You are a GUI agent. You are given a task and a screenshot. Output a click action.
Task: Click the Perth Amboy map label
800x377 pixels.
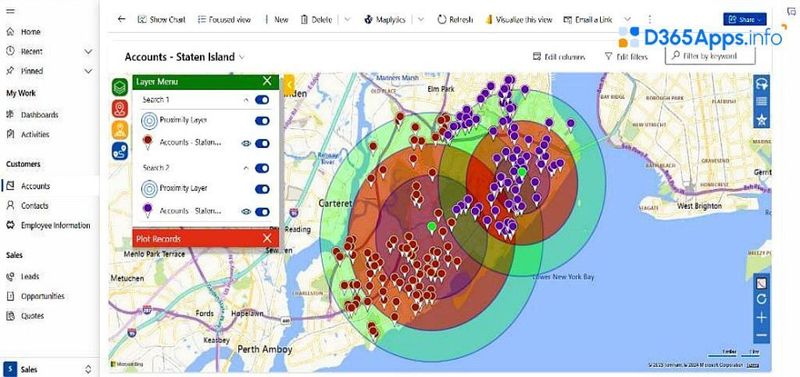pos(264,349)
